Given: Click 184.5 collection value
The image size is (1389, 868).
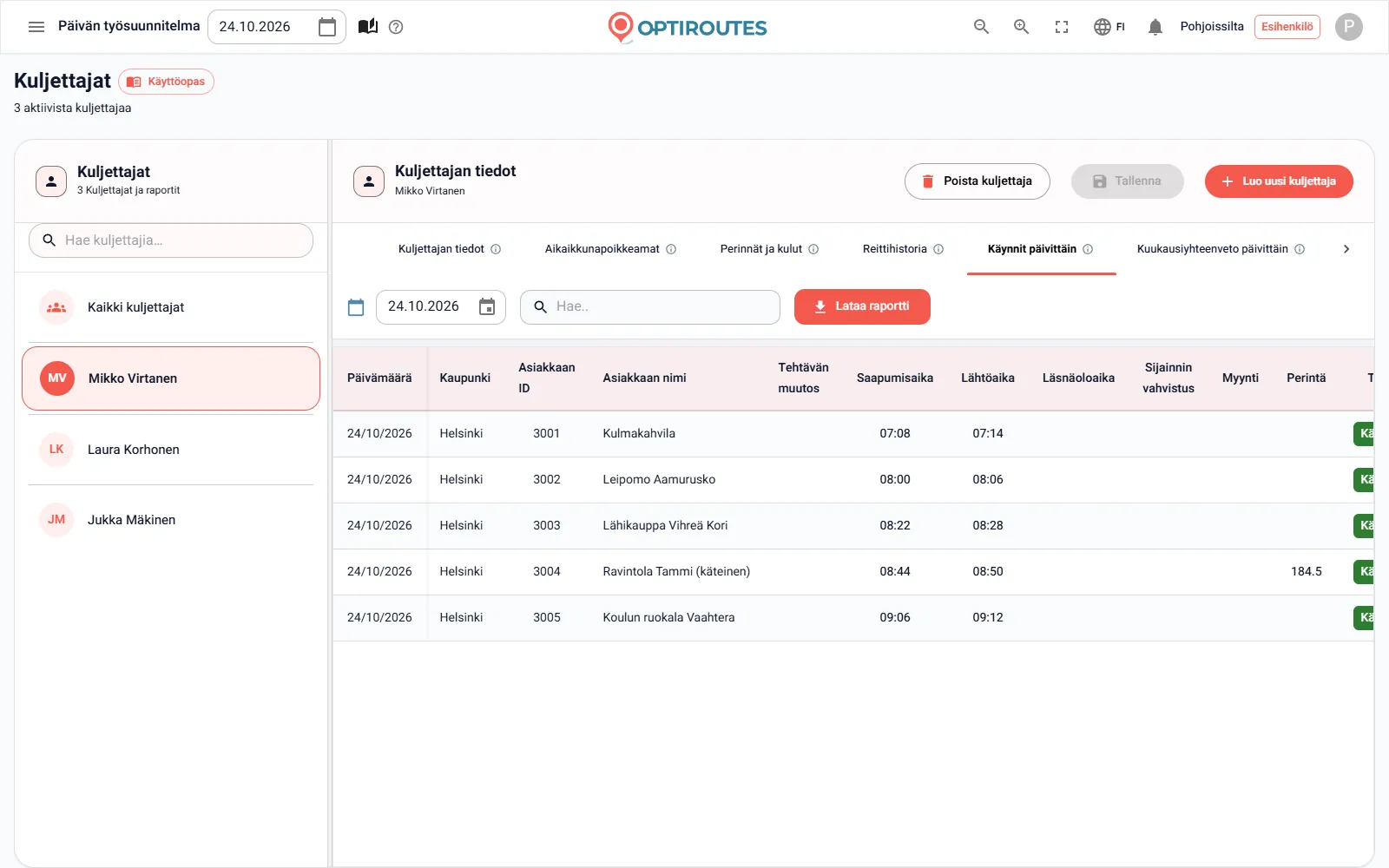Looking at the screenshot, I should point(1306,571).
